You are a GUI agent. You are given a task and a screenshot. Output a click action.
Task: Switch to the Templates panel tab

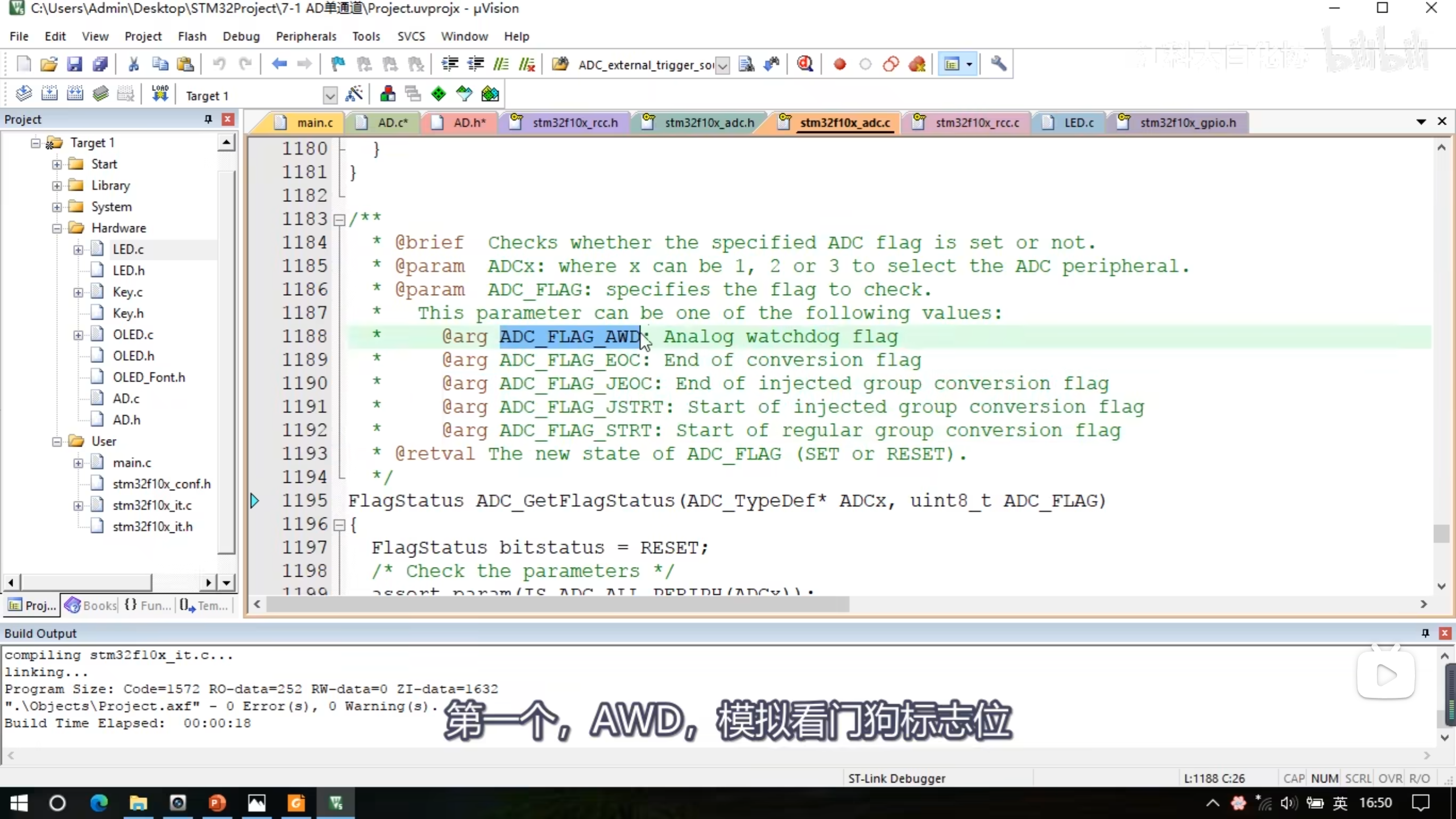pyautogui.click(x=204, y=605)
